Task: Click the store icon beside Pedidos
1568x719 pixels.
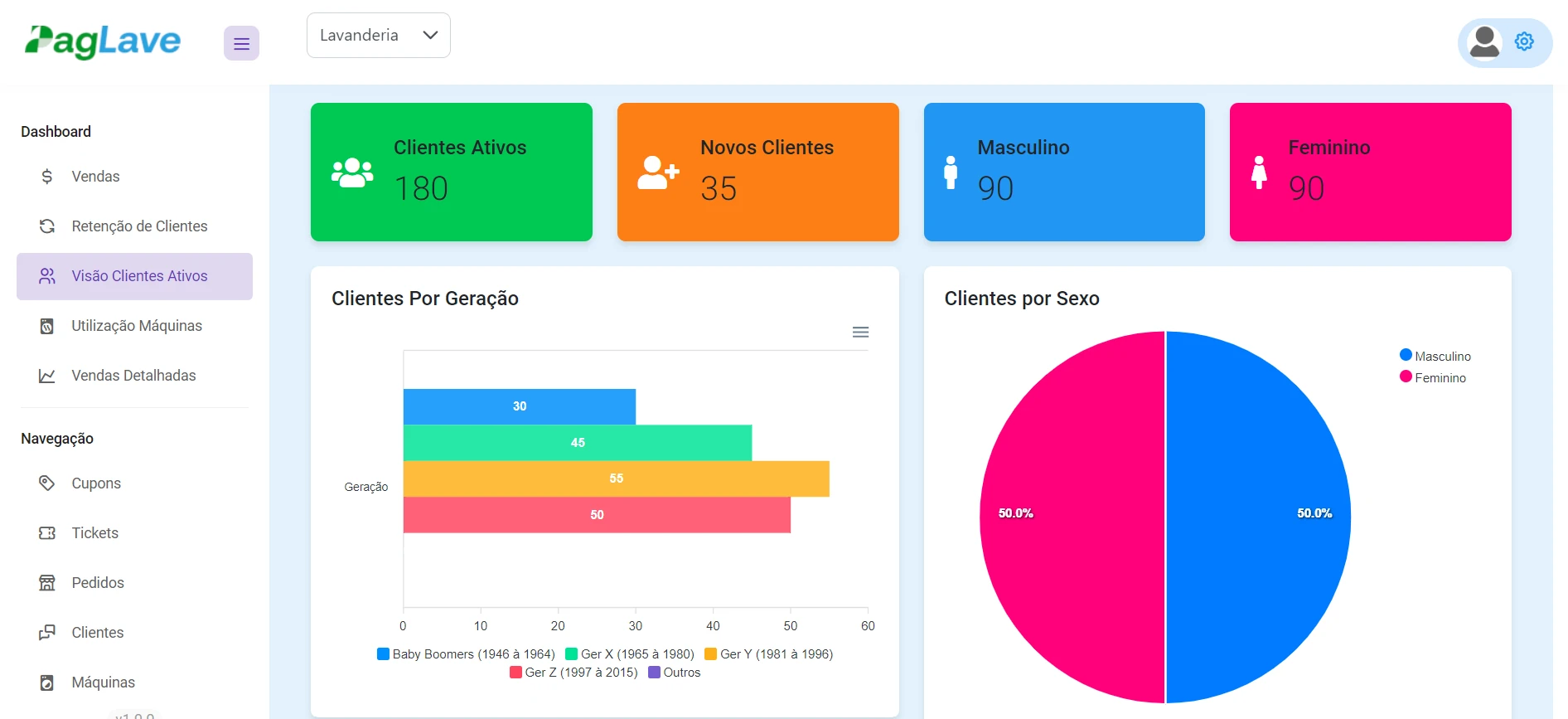Action: coord(47,583)
